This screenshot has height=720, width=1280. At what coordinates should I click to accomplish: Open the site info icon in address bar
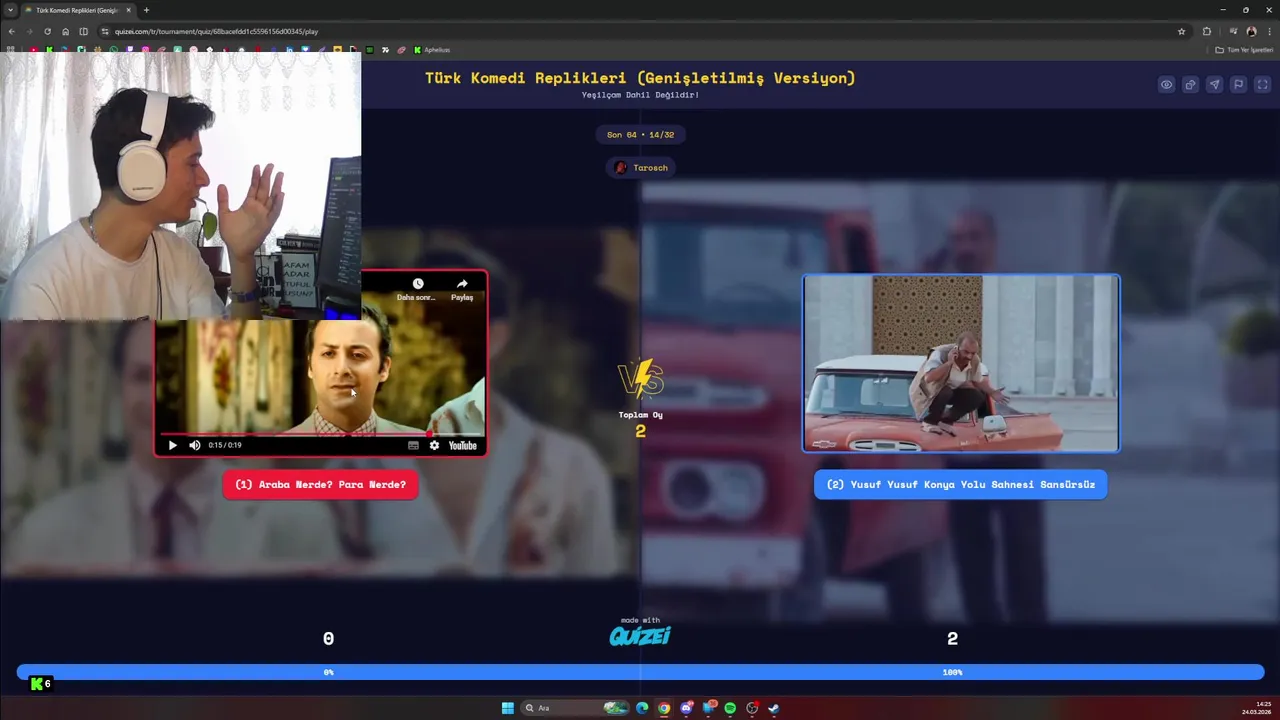tap(105, 31)
